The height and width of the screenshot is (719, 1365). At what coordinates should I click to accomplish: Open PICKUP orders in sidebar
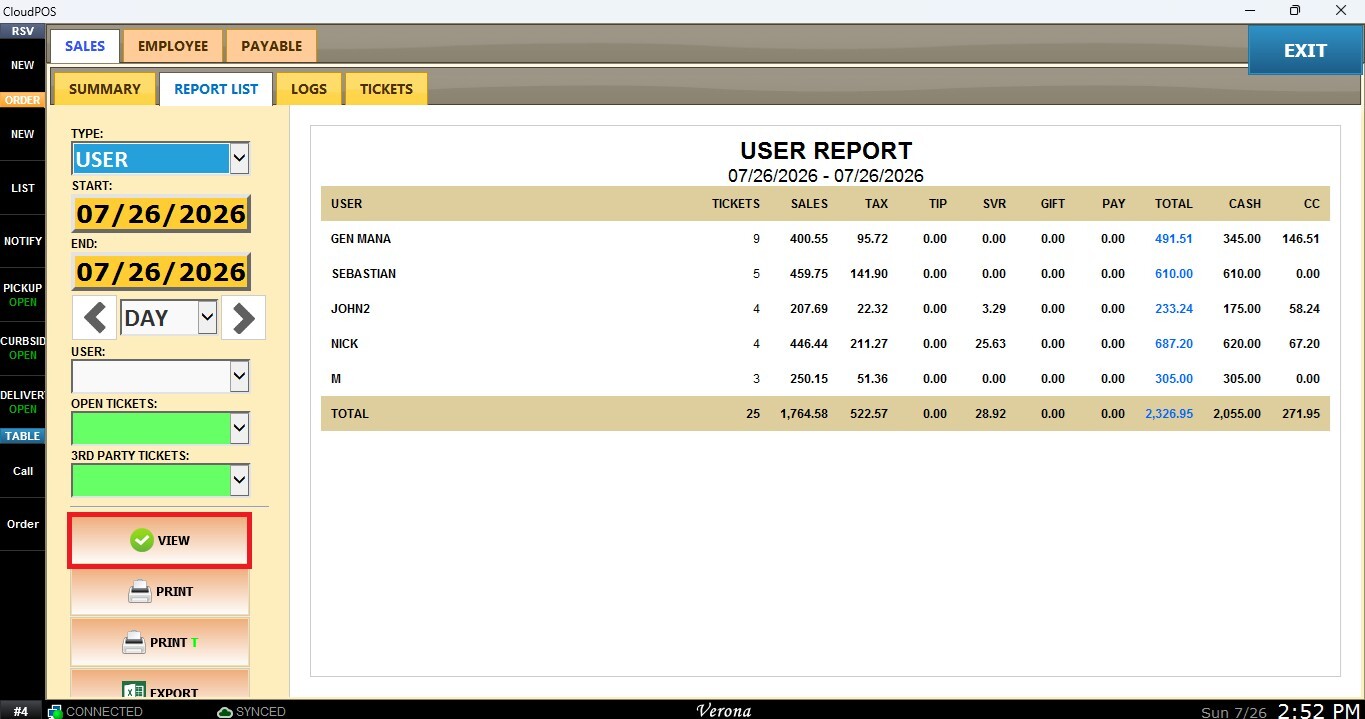tap(22, 294)
